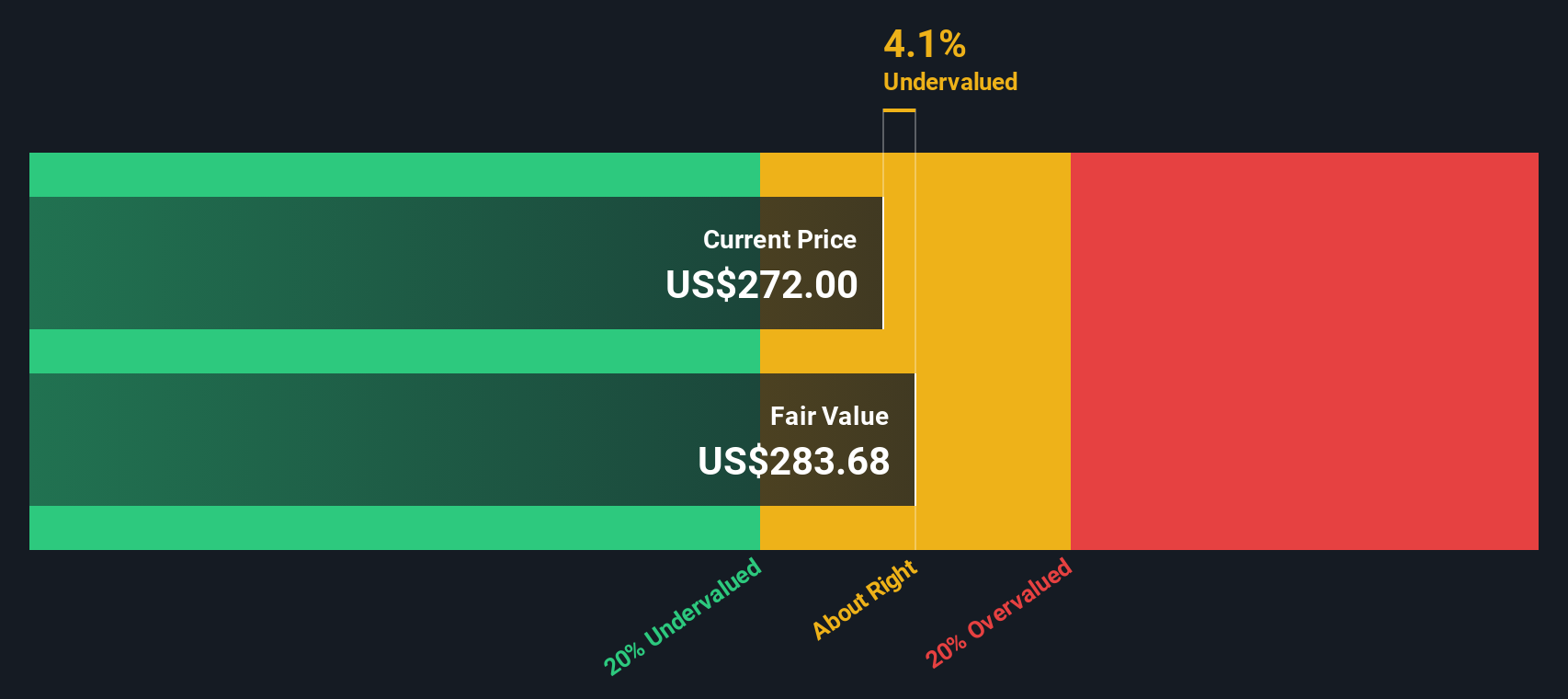Click the right end of Fair Value bar
The width and height of the screenshot is (1568, 699).
click(915, 440)
